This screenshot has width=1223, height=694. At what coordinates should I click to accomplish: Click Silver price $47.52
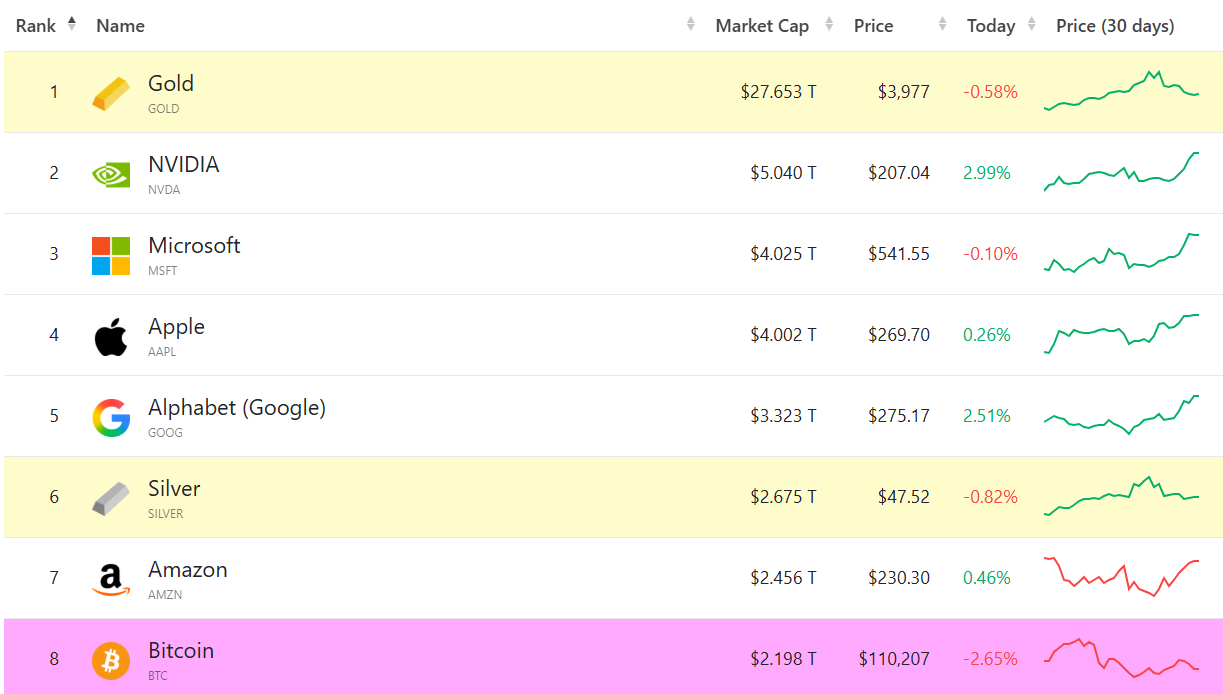coord(904,497)
